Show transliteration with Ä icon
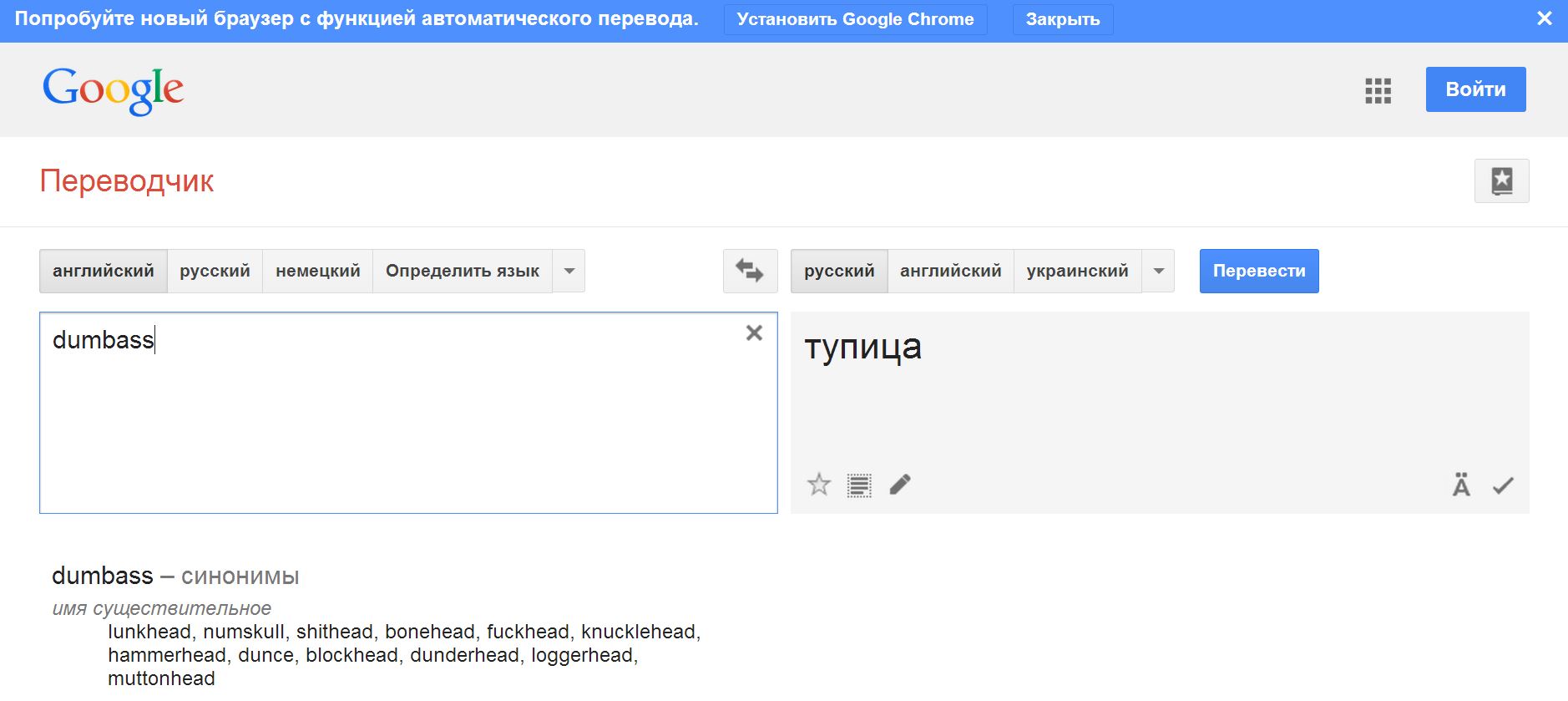The width and height of the screenshot is (1568, 701). point(1461,485)
